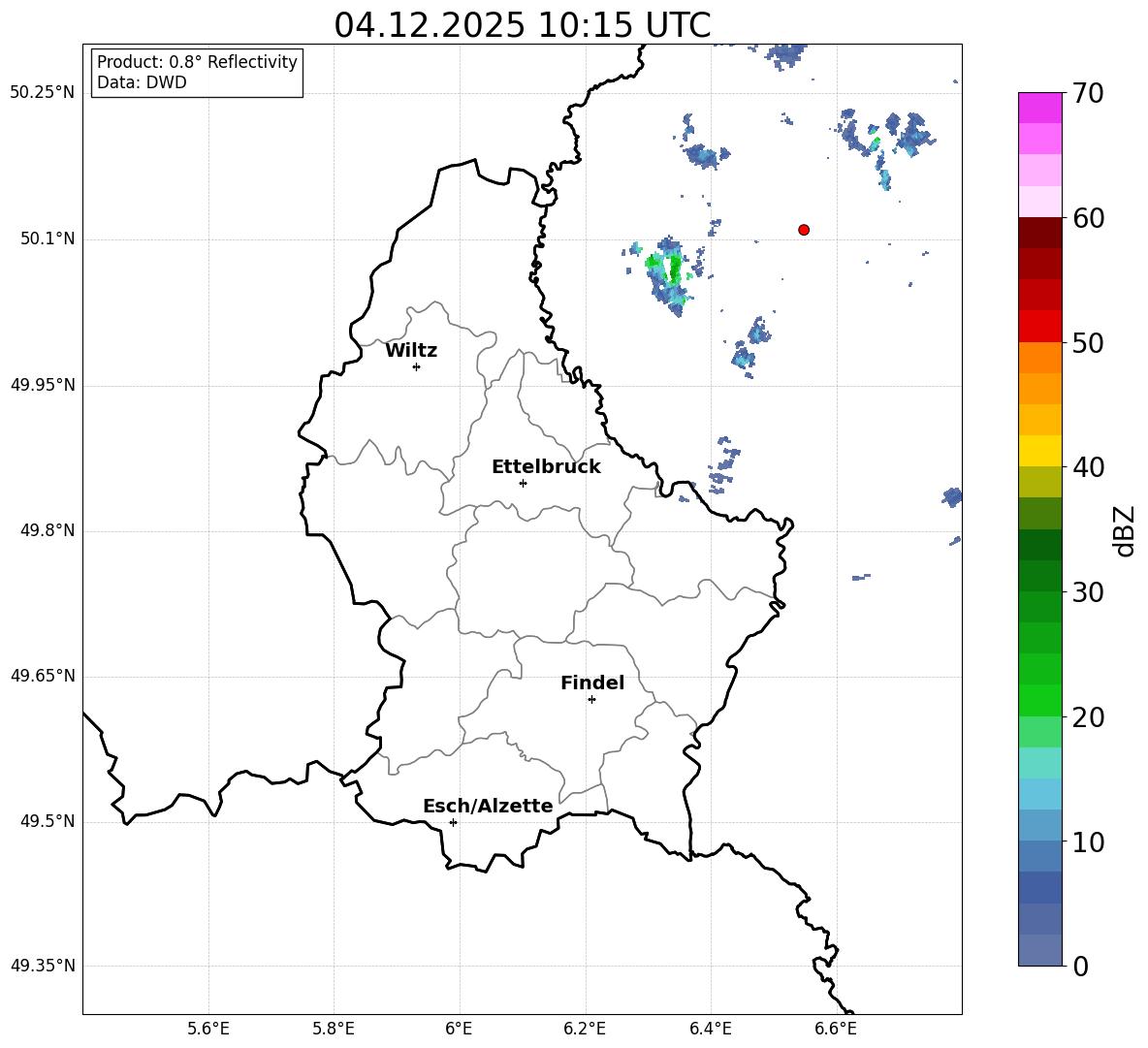Click the colorbar tick value 10
Screen dimensions: 1148x1048
[1088, 842]
